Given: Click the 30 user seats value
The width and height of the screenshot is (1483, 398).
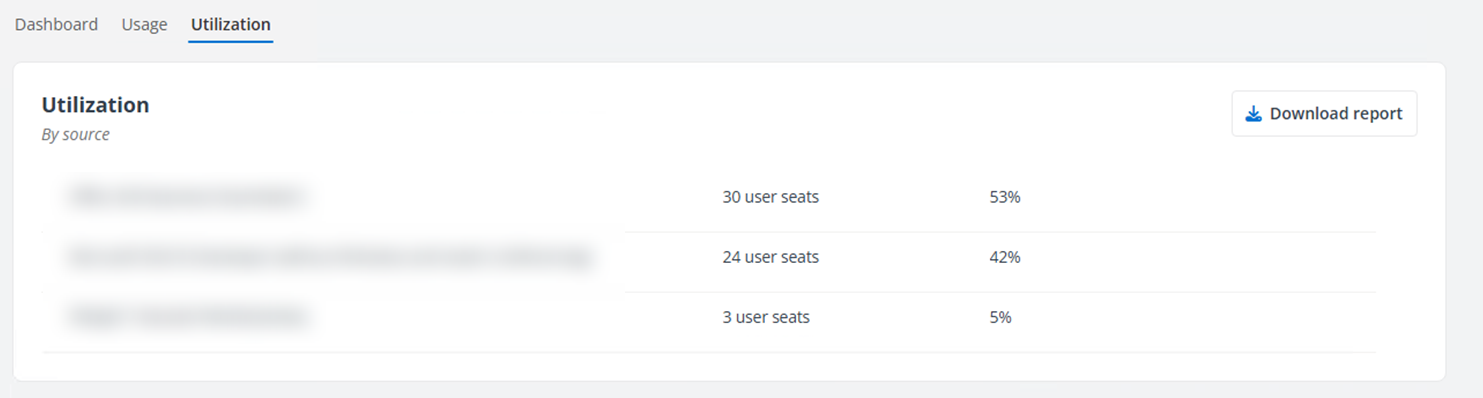Looking at the screenshot, I should 770,197.
